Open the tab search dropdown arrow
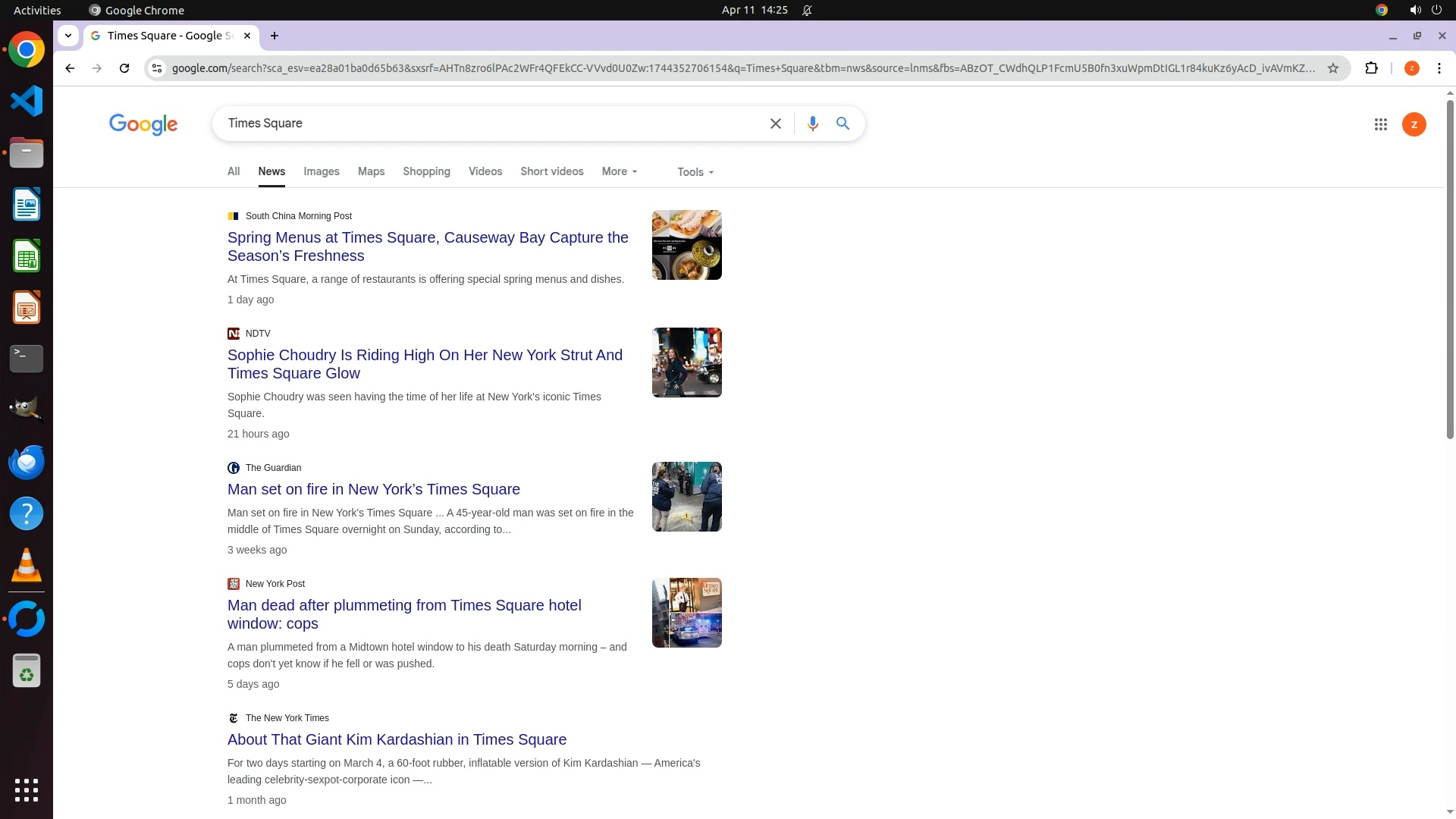Screen dimensions: 1456x819 coord(68,36)
